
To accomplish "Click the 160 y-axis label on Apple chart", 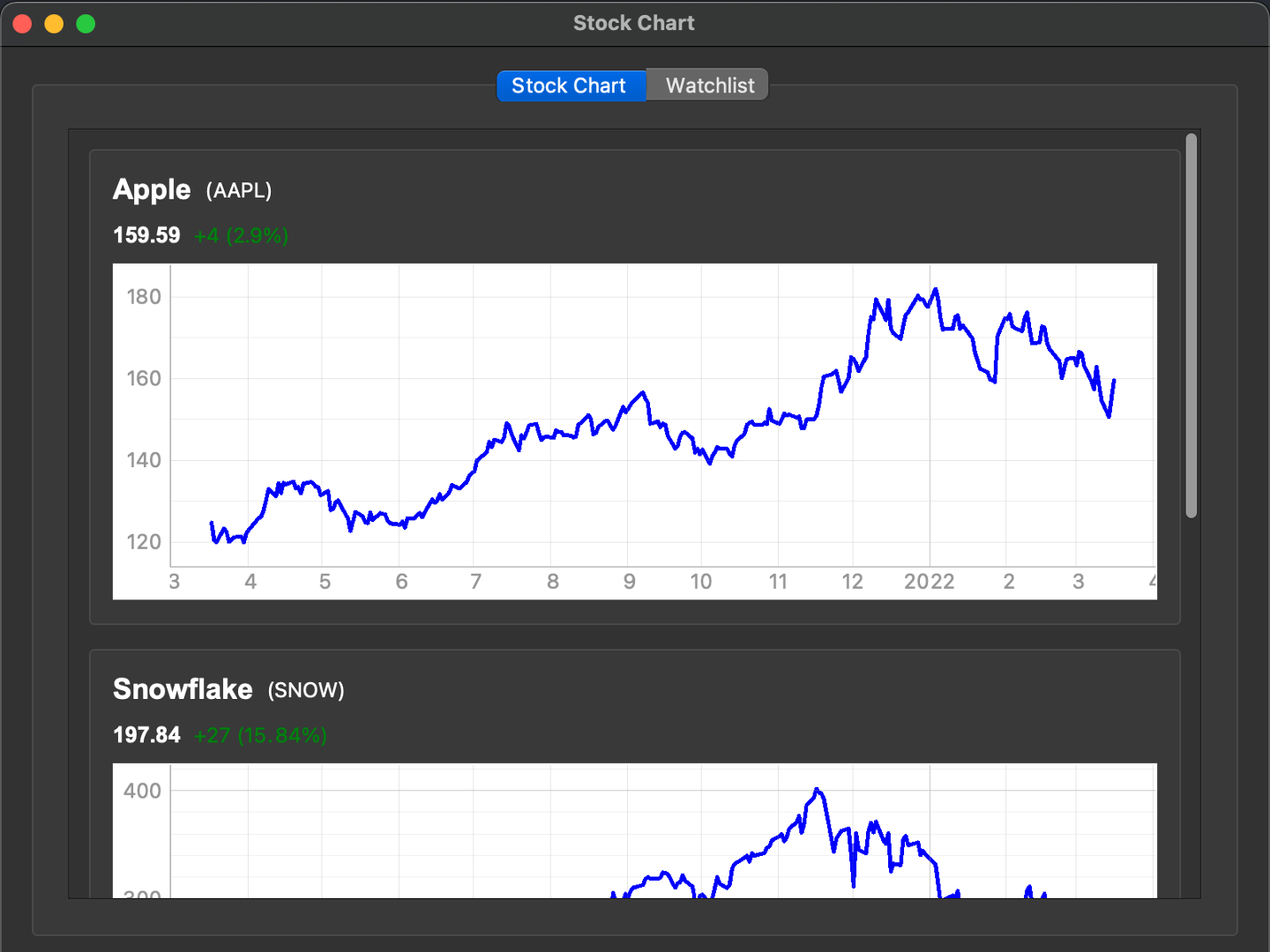I will 144,379.
